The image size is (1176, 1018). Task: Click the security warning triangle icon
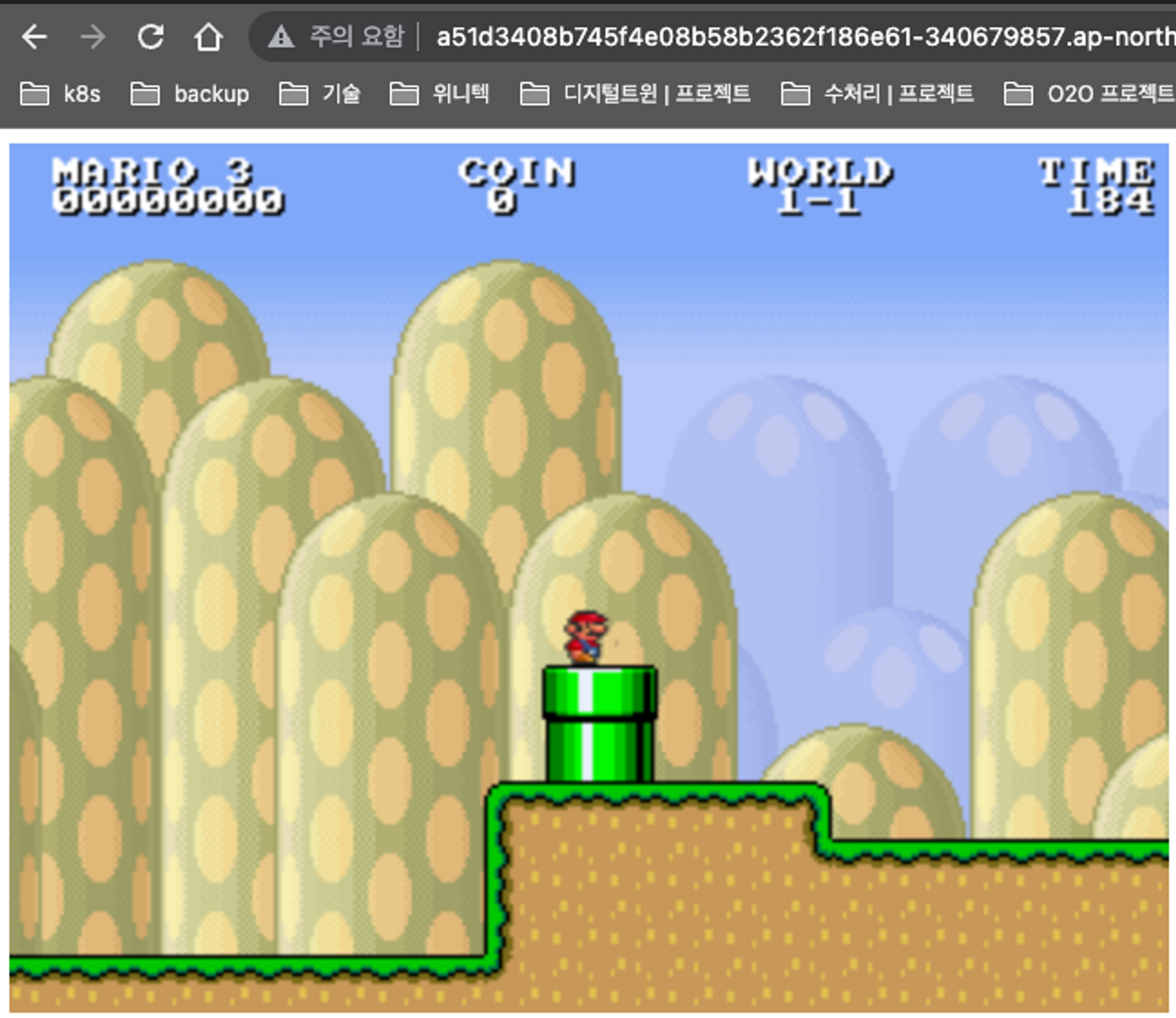(x=281, y=37)
